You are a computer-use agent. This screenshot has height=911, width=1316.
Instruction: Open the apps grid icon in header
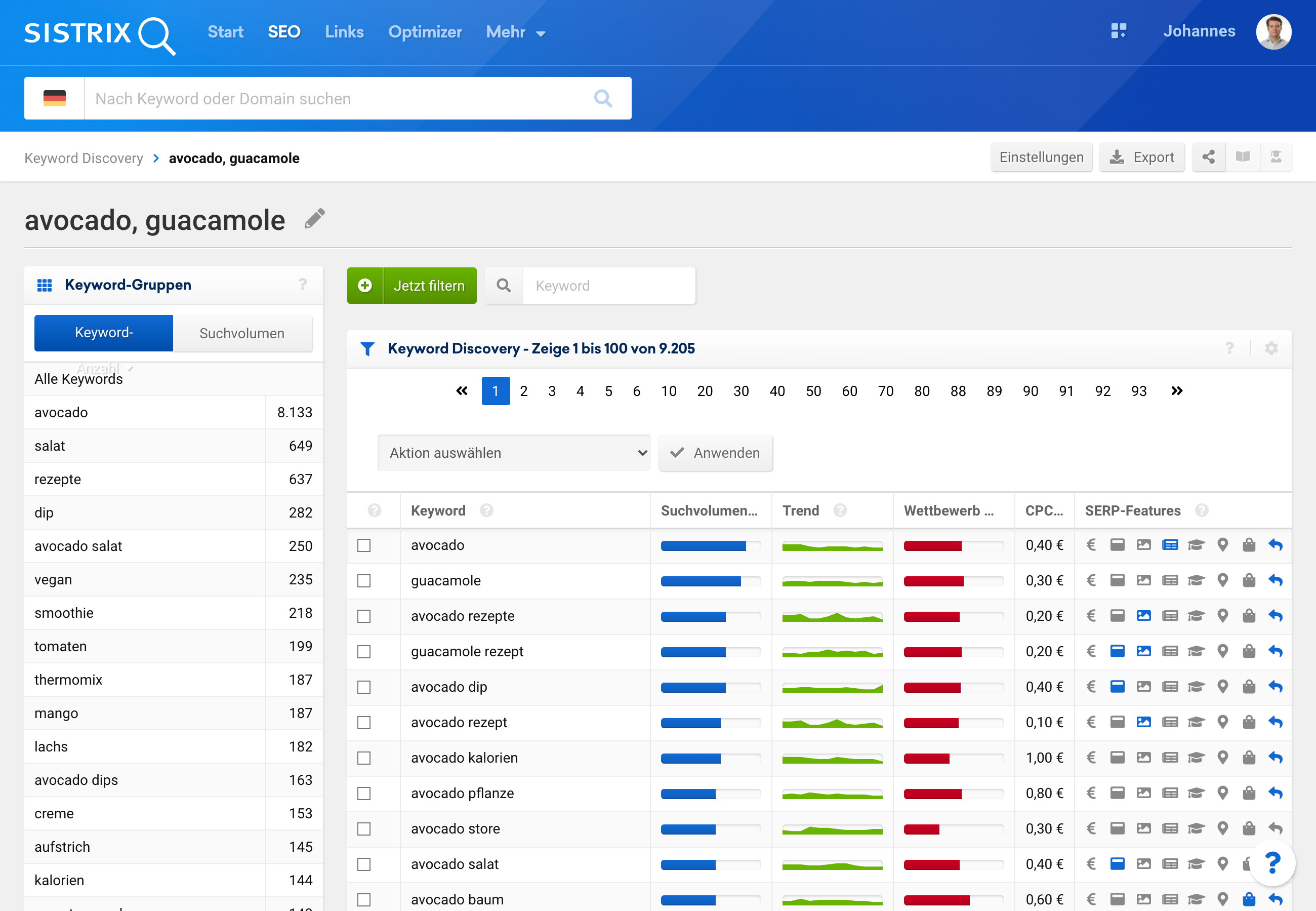click(1118, 31)
